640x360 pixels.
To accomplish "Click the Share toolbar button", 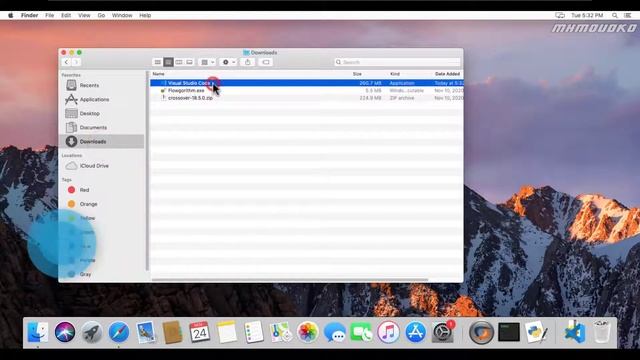I will [x=247, y=62].
